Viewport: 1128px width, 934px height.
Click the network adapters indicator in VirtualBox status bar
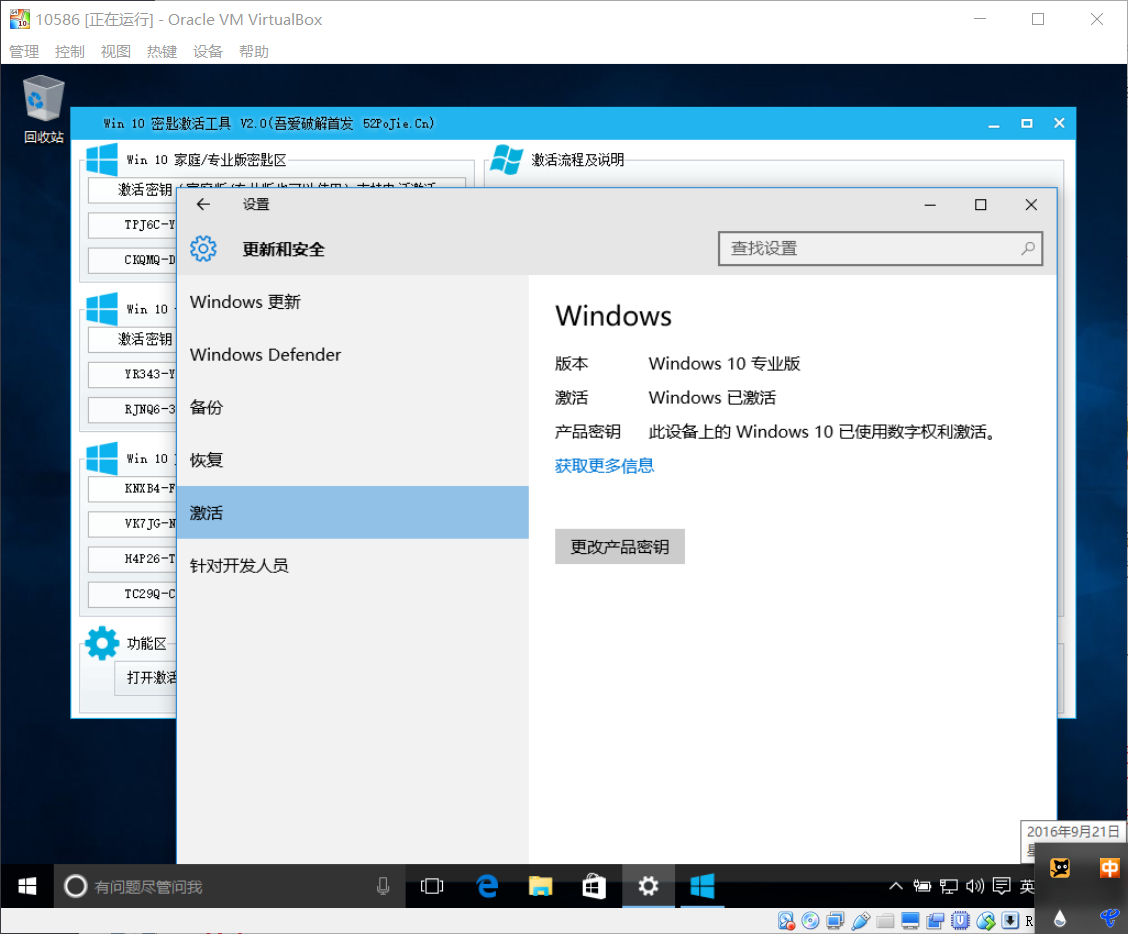tap(835, 920)
